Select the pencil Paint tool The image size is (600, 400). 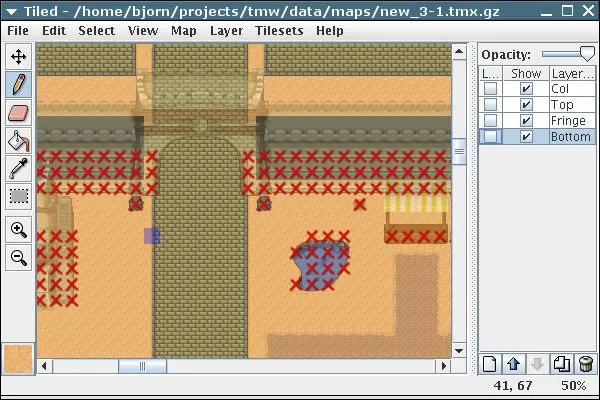point(18,85)
